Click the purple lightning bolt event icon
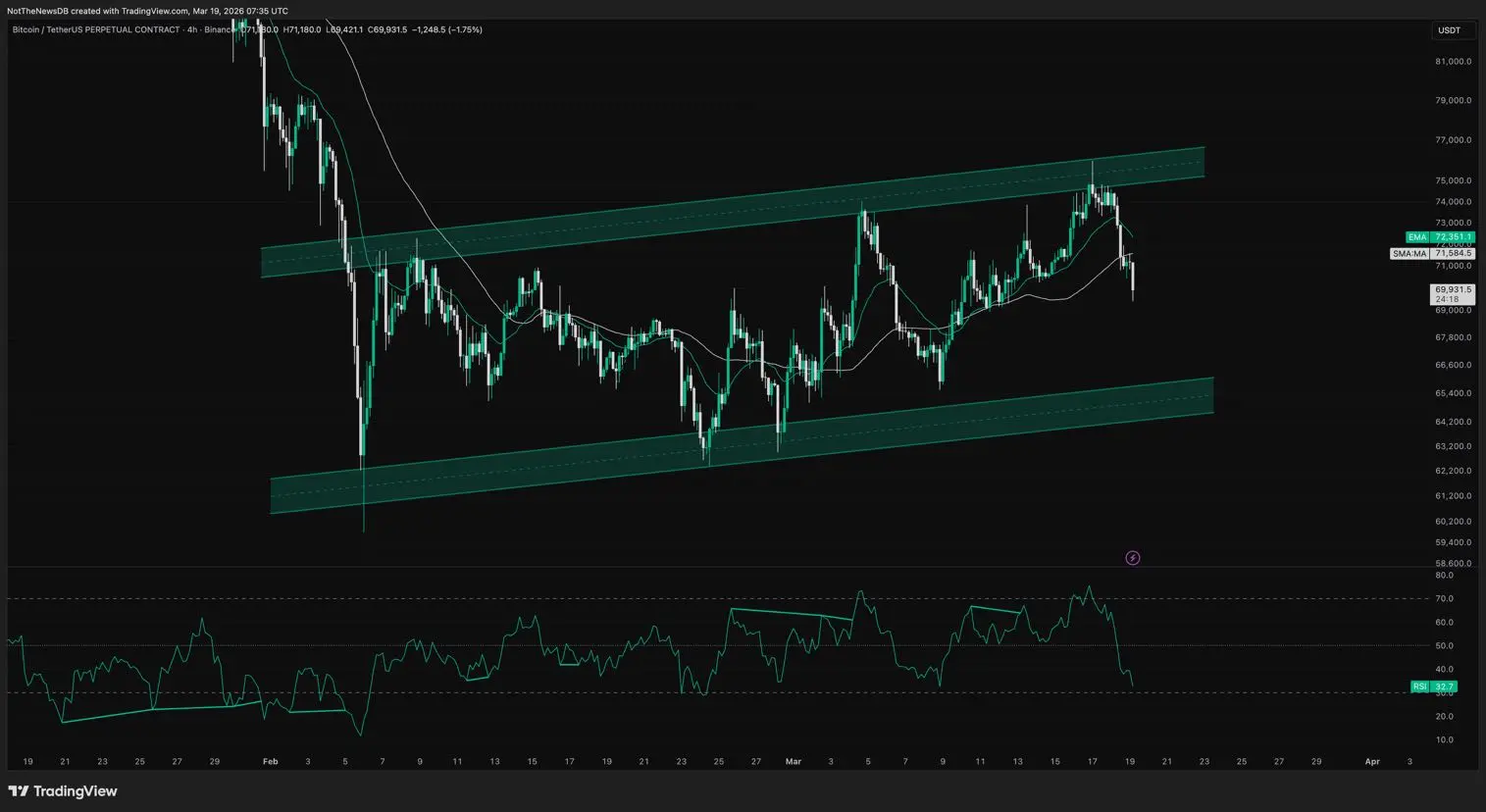Image resolution: width=1486 pixels, height=812 pixels. pos(1132,558)
